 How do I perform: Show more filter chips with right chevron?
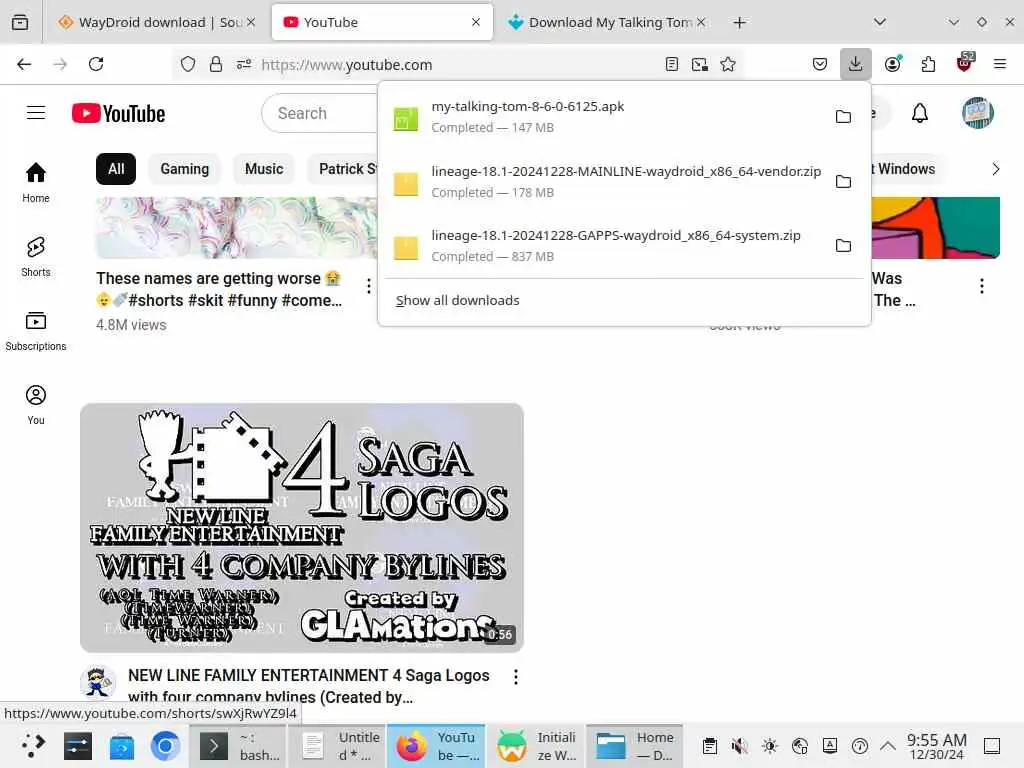[995, 169]
